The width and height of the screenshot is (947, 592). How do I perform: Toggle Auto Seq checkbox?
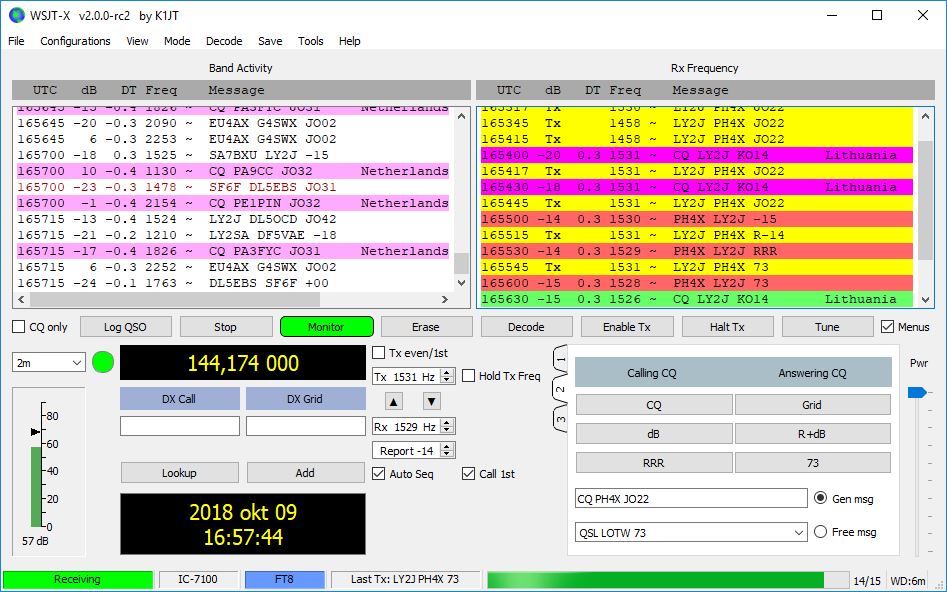379,474
